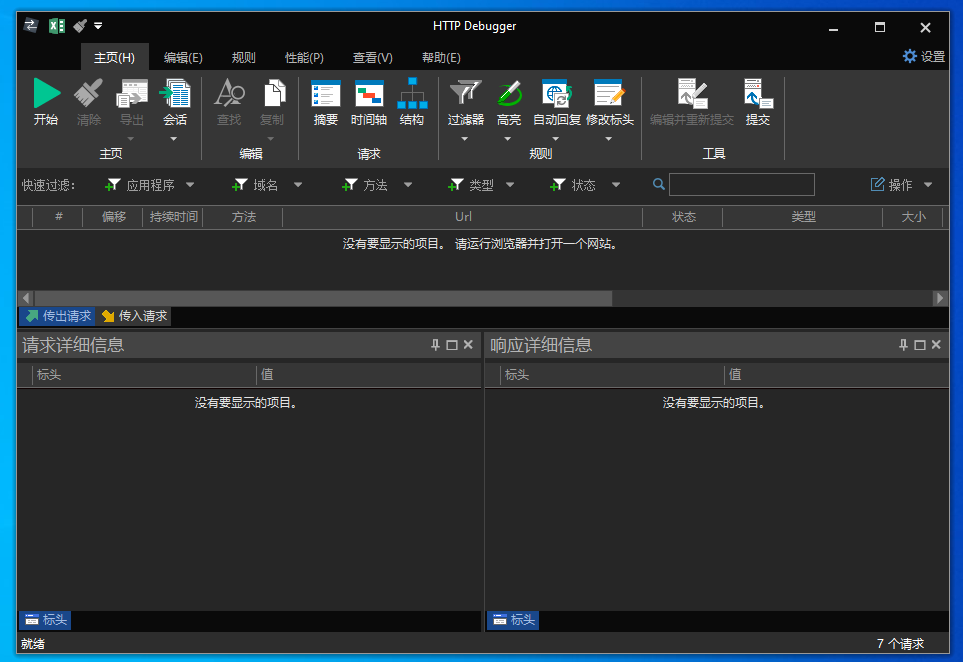Viewport: 963px width, 662px height.
Task: Open the 过滤器 filter dropdown
Action: click(x=465, y=139)
